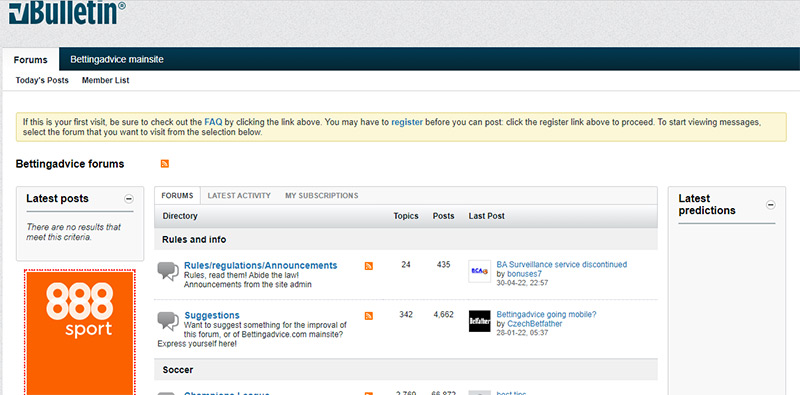Screen dimensions: 800x395
Task: Open the FAQ link in notice
Action: point(213,122)
